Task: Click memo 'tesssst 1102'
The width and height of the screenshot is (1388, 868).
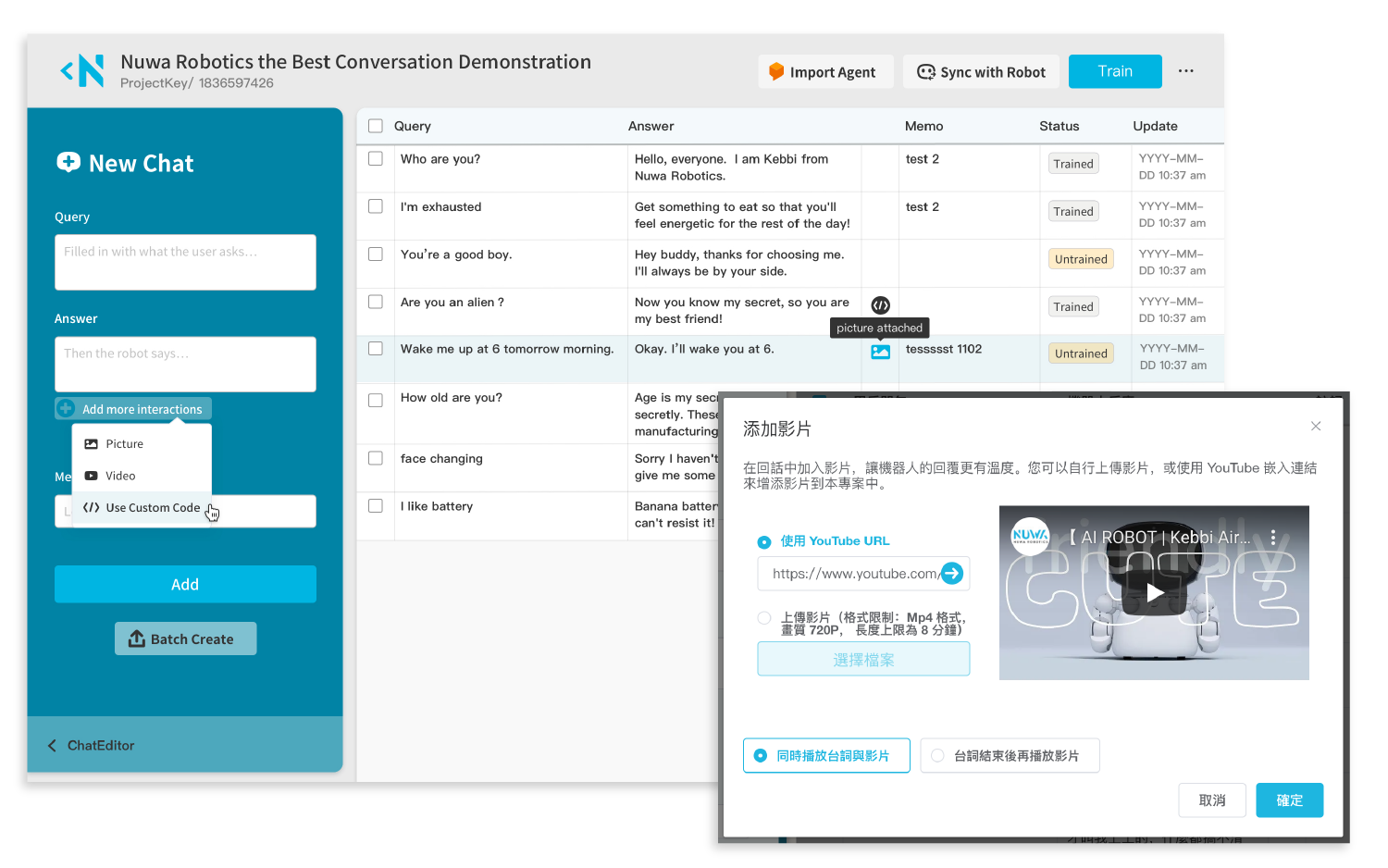Action: coord(944,349)
